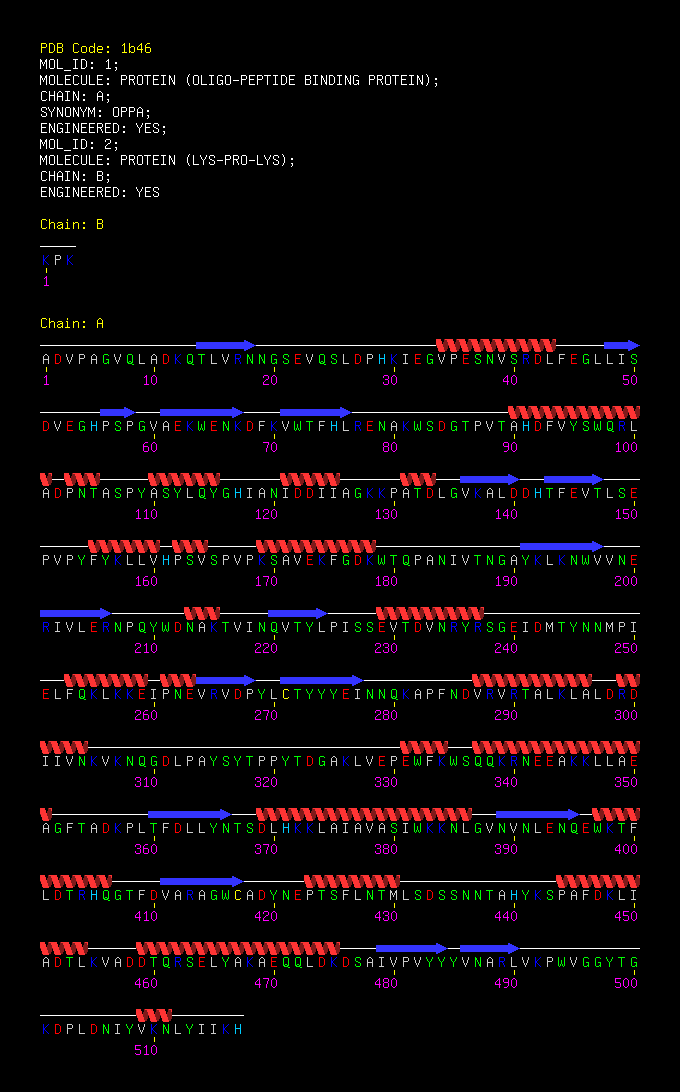Click residue number label 450
This screenshot has height=1092, width=680.
[x=626, y=916]
